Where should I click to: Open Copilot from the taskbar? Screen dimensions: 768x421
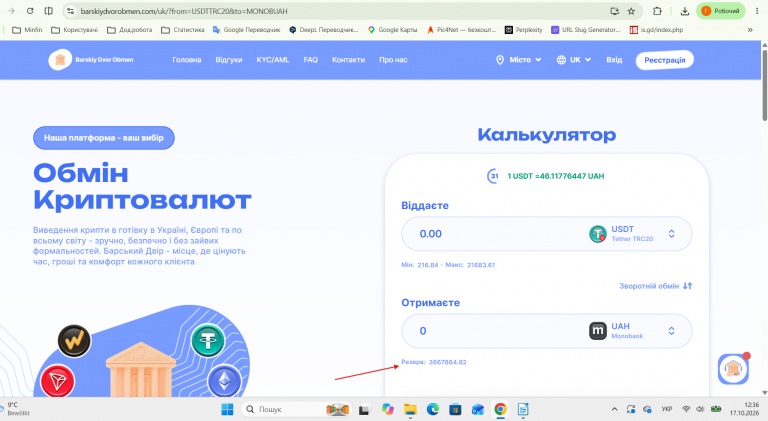[x=388, y=409]
